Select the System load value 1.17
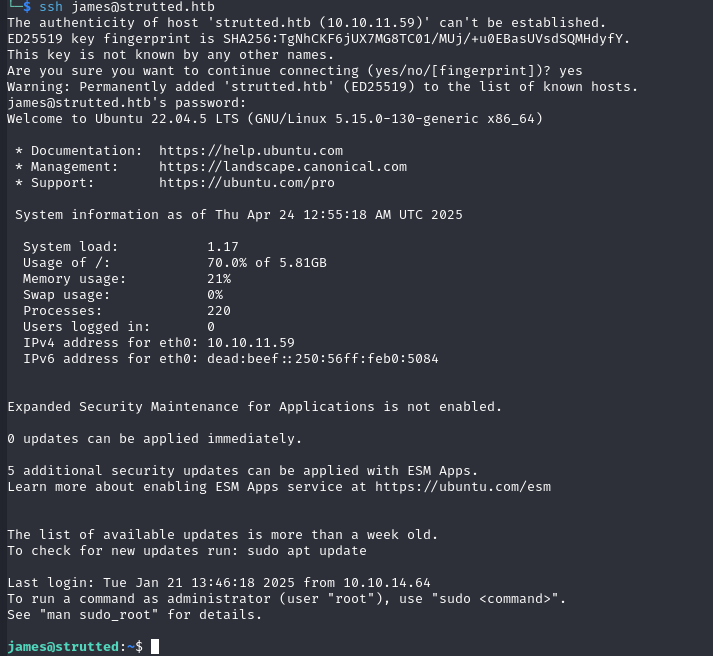The image size is (713, 656). pos(223,247)
